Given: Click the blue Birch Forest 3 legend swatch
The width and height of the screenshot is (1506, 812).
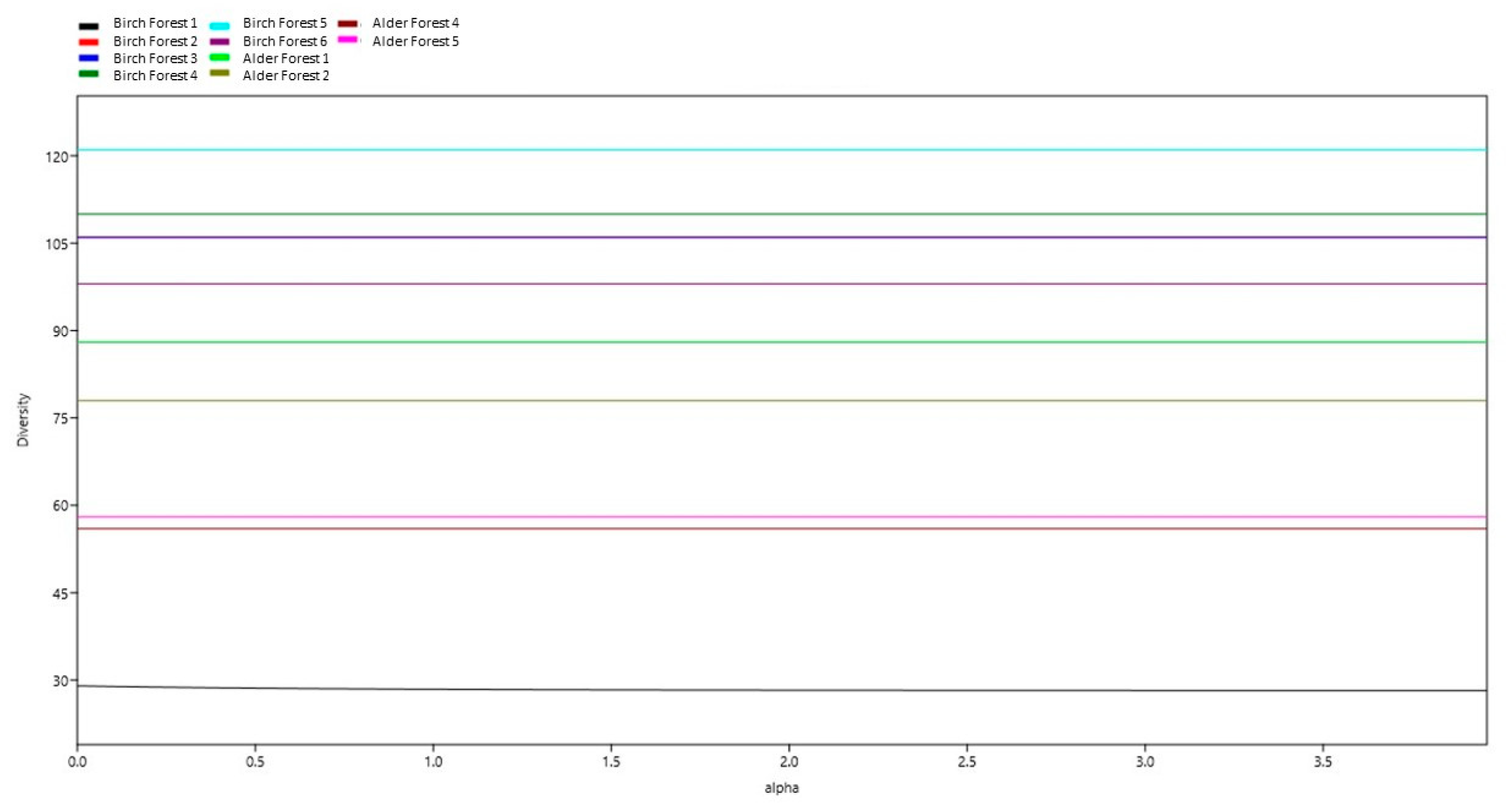Looking at the screenshot, I should tap(89, 58).
